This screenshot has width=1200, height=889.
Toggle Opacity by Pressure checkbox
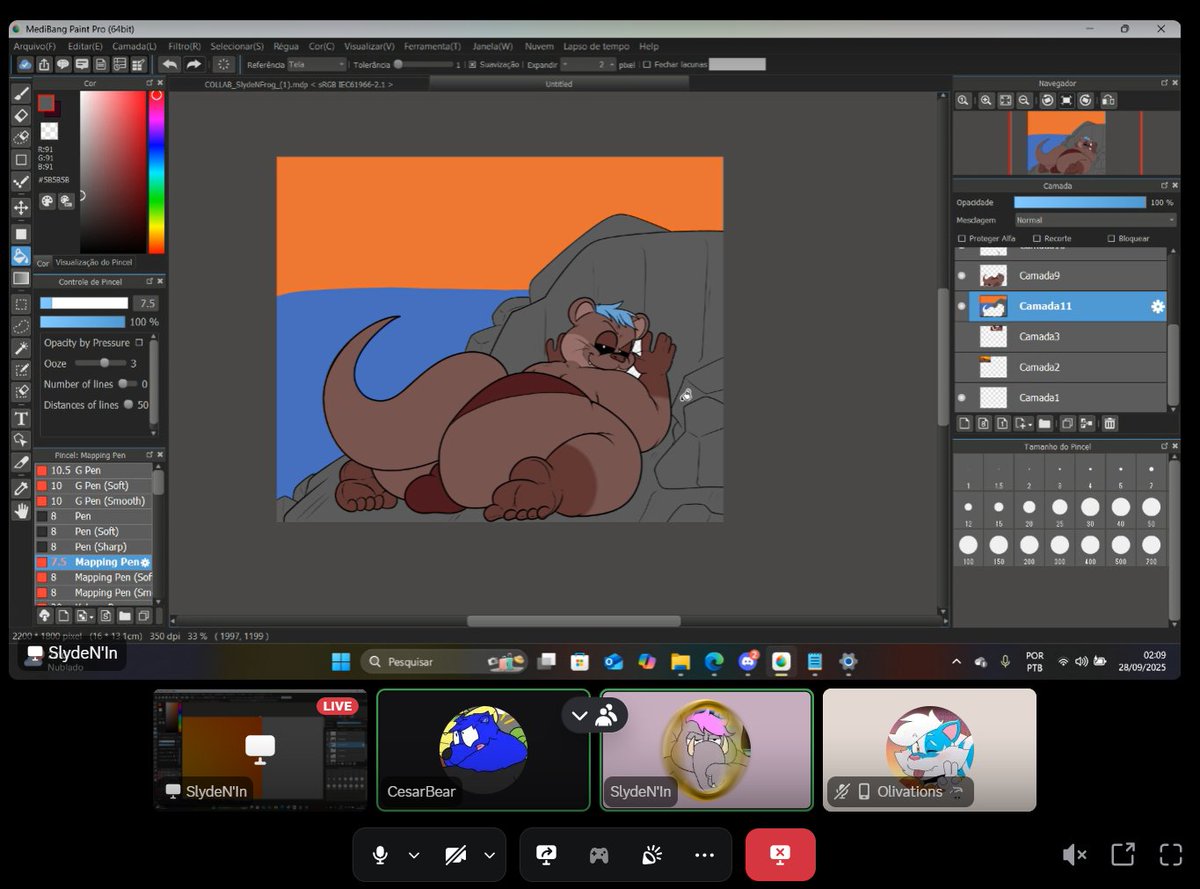pyautogui.click(x=139, y=342)
